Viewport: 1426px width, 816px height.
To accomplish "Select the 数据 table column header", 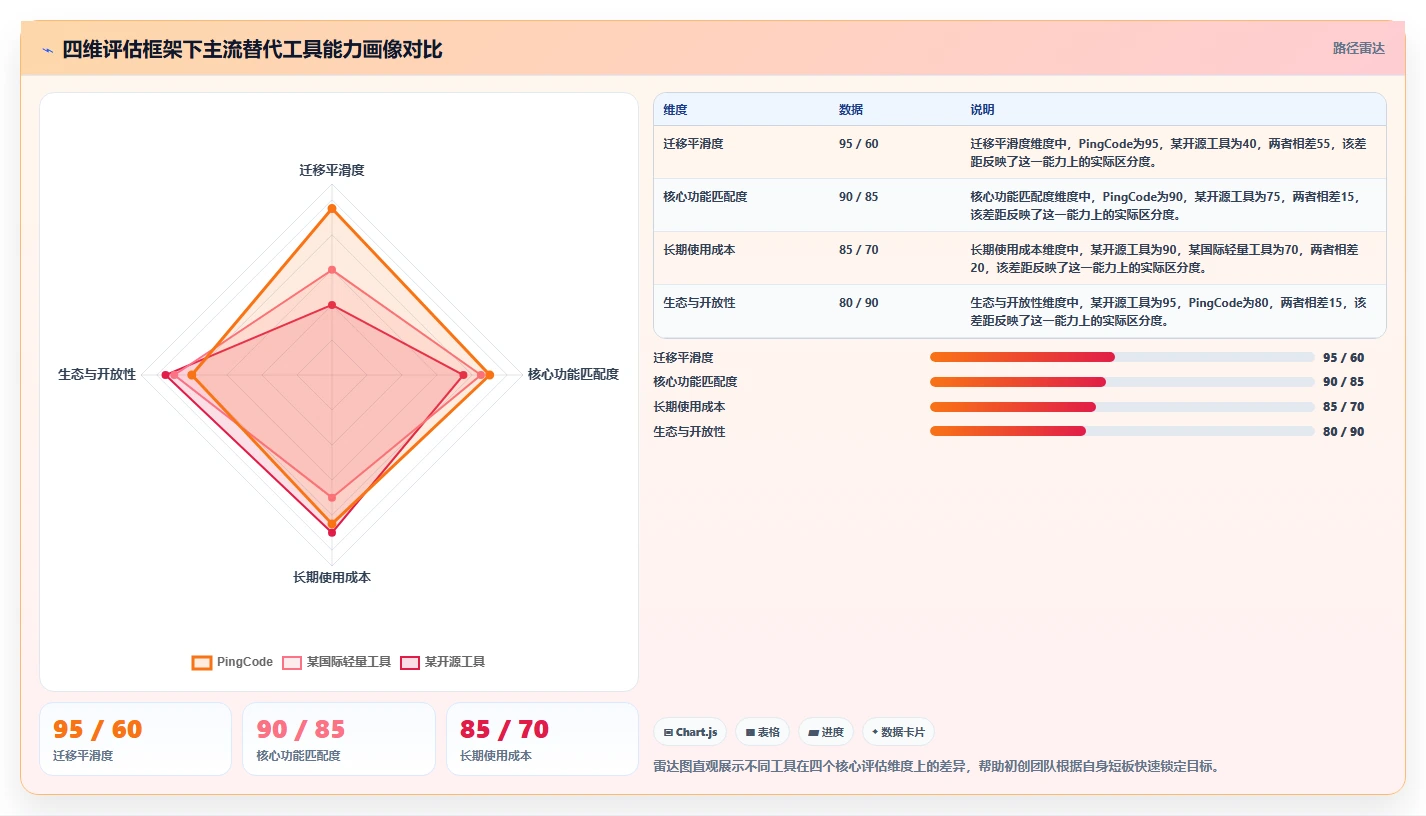I will pos(851,110).
